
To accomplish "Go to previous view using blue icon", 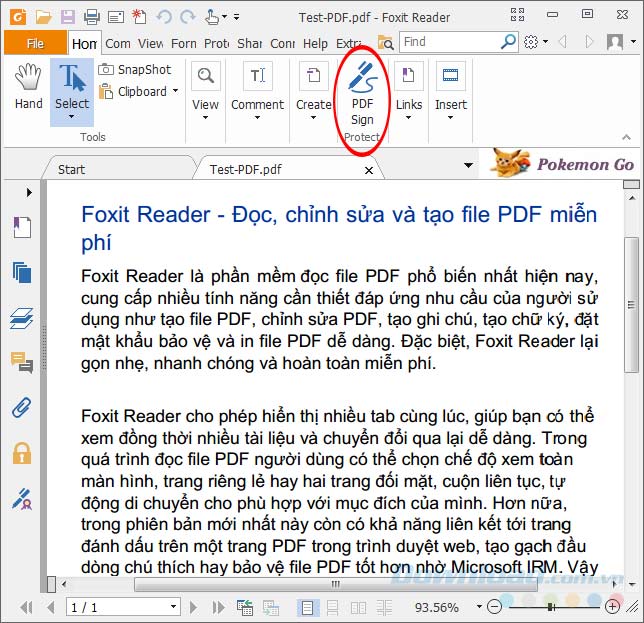I will pos(245,607).
